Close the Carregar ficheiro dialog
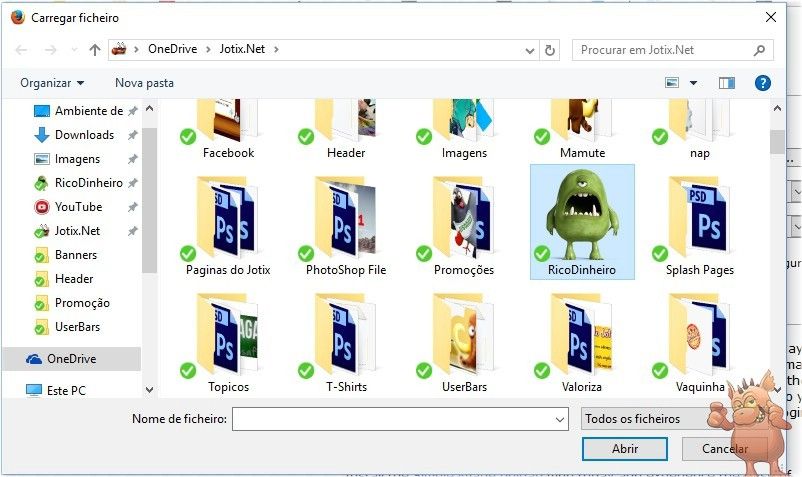 pos(771,17)
